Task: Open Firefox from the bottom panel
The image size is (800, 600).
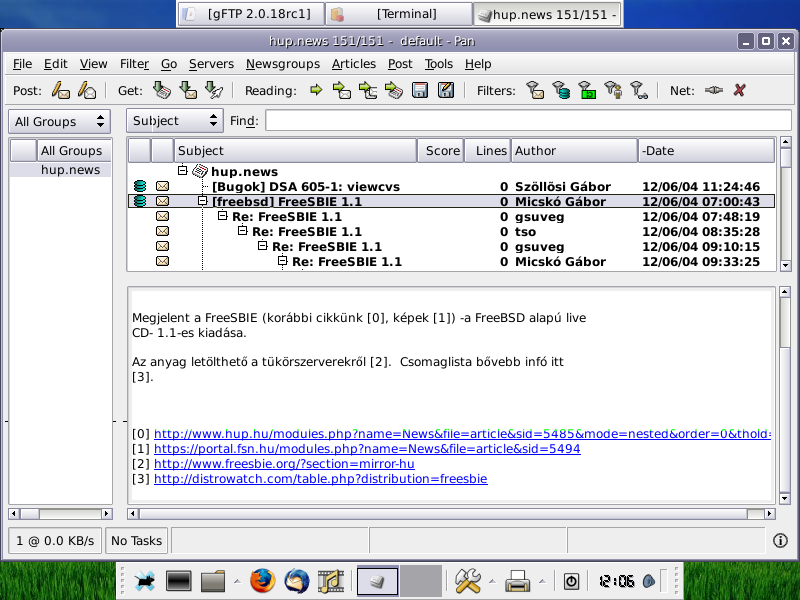Action: click(x=262, y=581)
